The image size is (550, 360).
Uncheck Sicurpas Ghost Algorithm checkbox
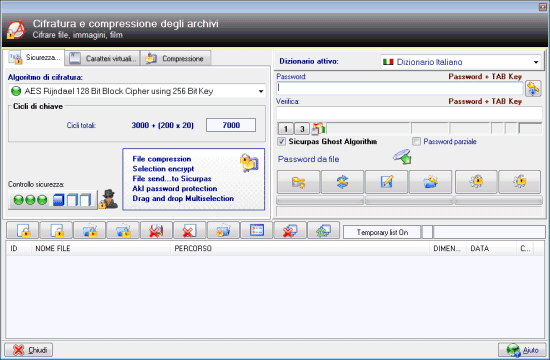pos(281,141)
